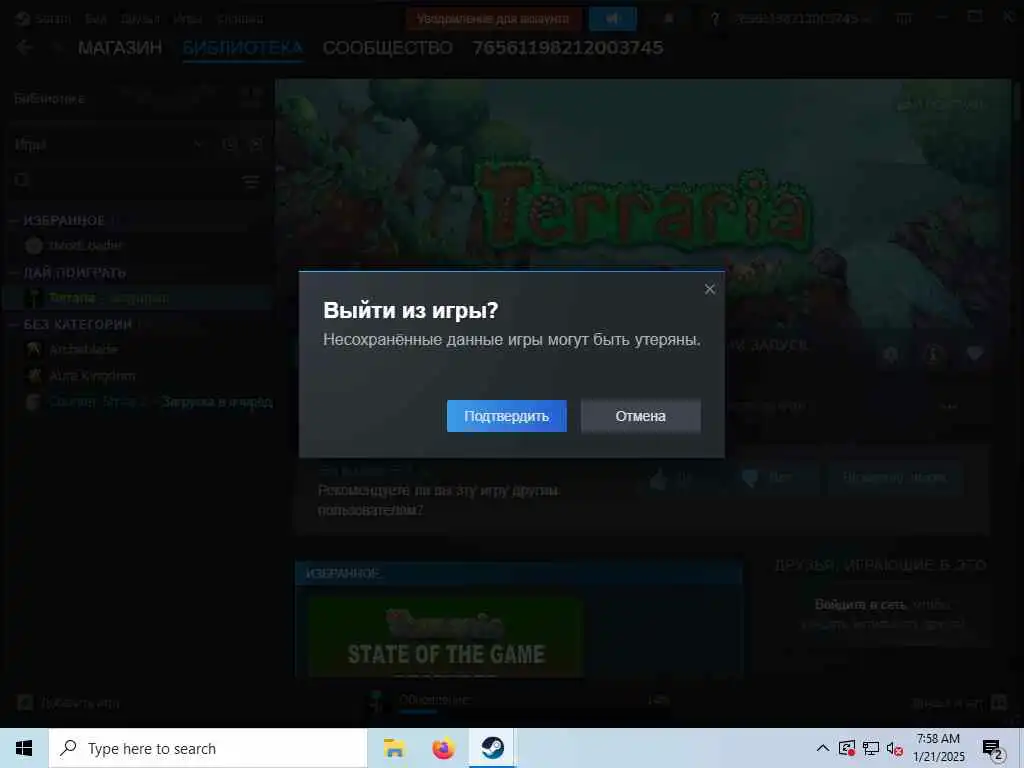Click the blue announcements megaphone button
This screenshot has width=1024, height=768.
[x=613, y=19]
